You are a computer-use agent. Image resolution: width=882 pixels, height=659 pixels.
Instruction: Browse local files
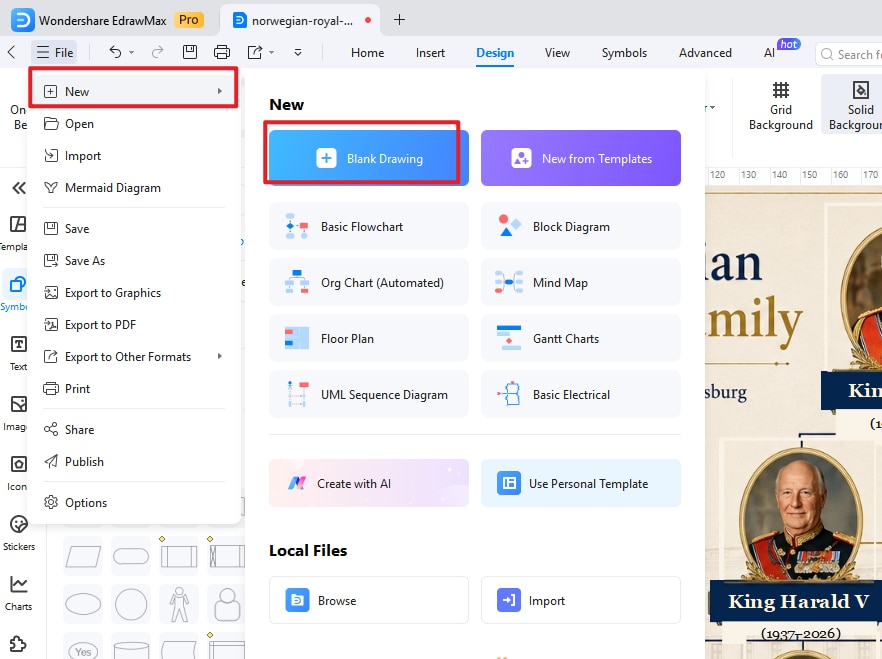click(x=368, y=600)
